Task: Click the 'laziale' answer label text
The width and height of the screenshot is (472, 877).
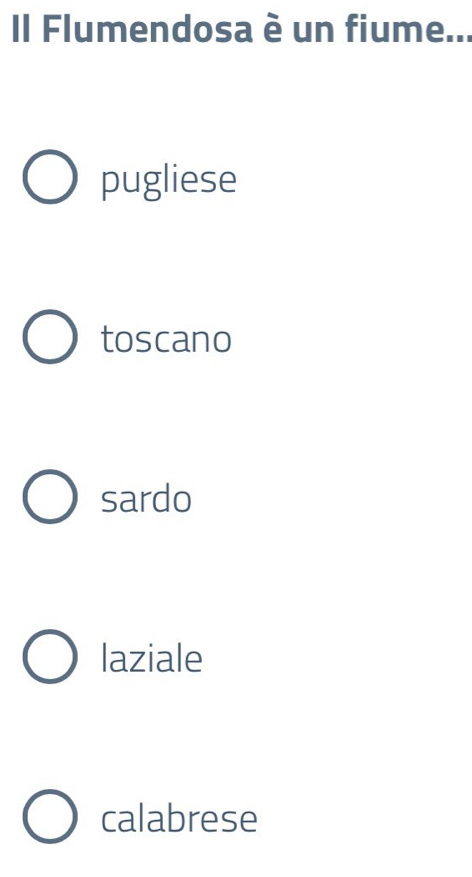Action: click(152, 657)
